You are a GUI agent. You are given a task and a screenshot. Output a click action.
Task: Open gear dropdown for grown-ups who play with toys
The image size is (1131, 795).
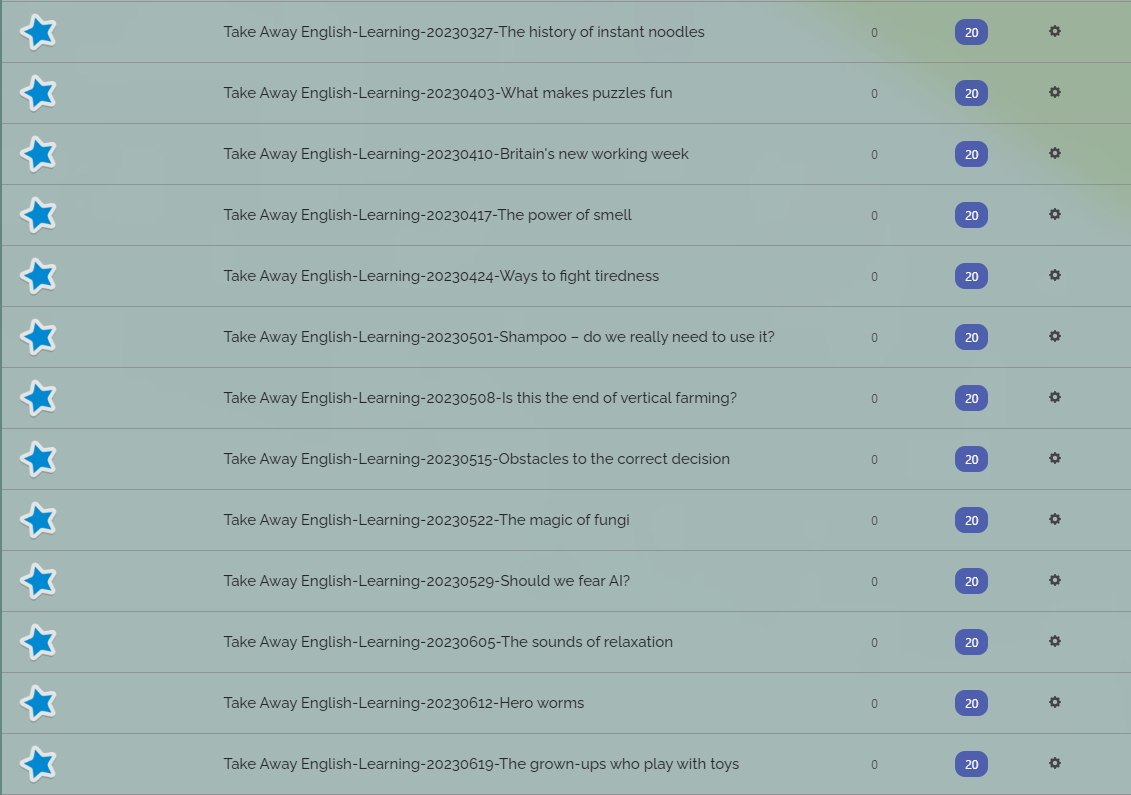click(1055, 763)
